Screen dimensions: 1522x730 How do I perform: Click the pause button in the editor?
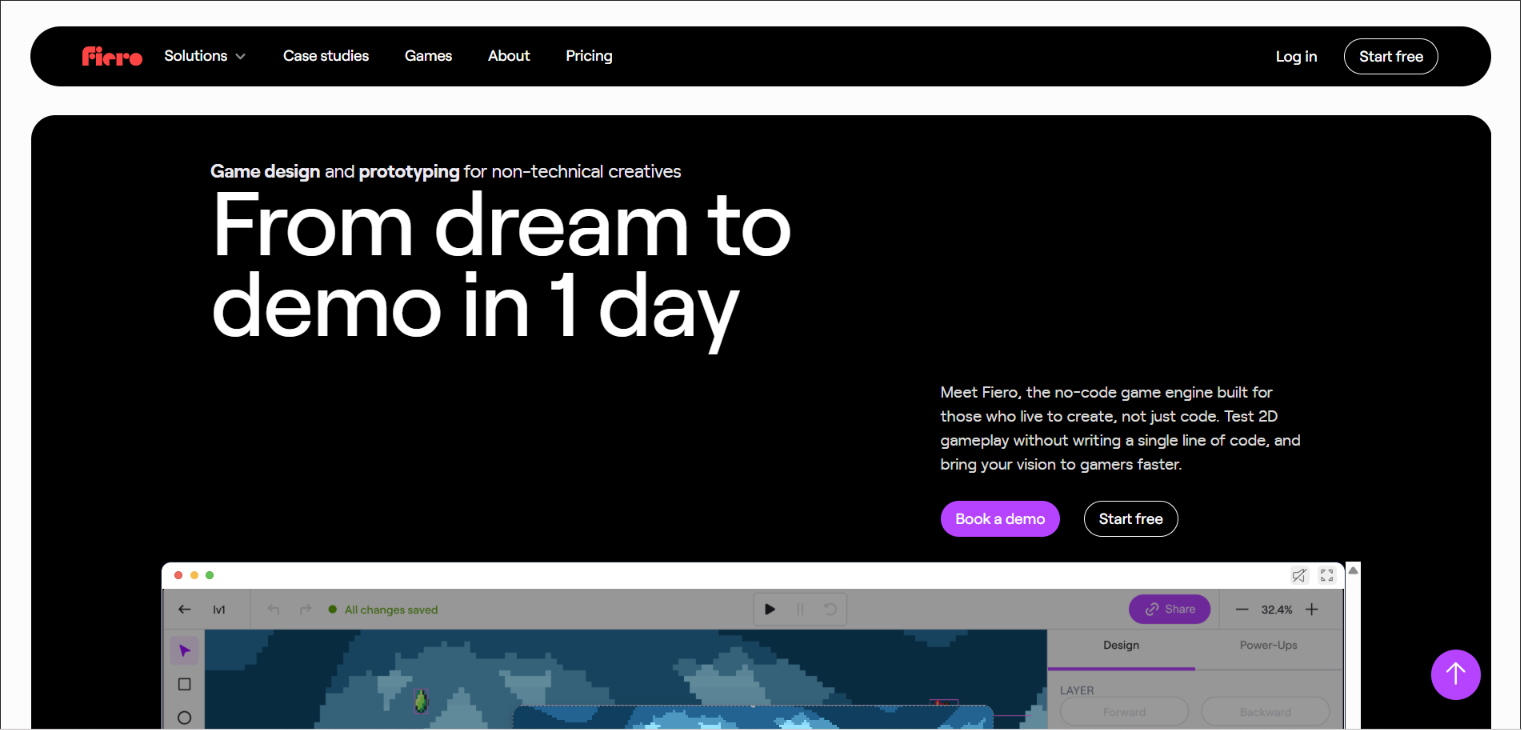[800, 609]
